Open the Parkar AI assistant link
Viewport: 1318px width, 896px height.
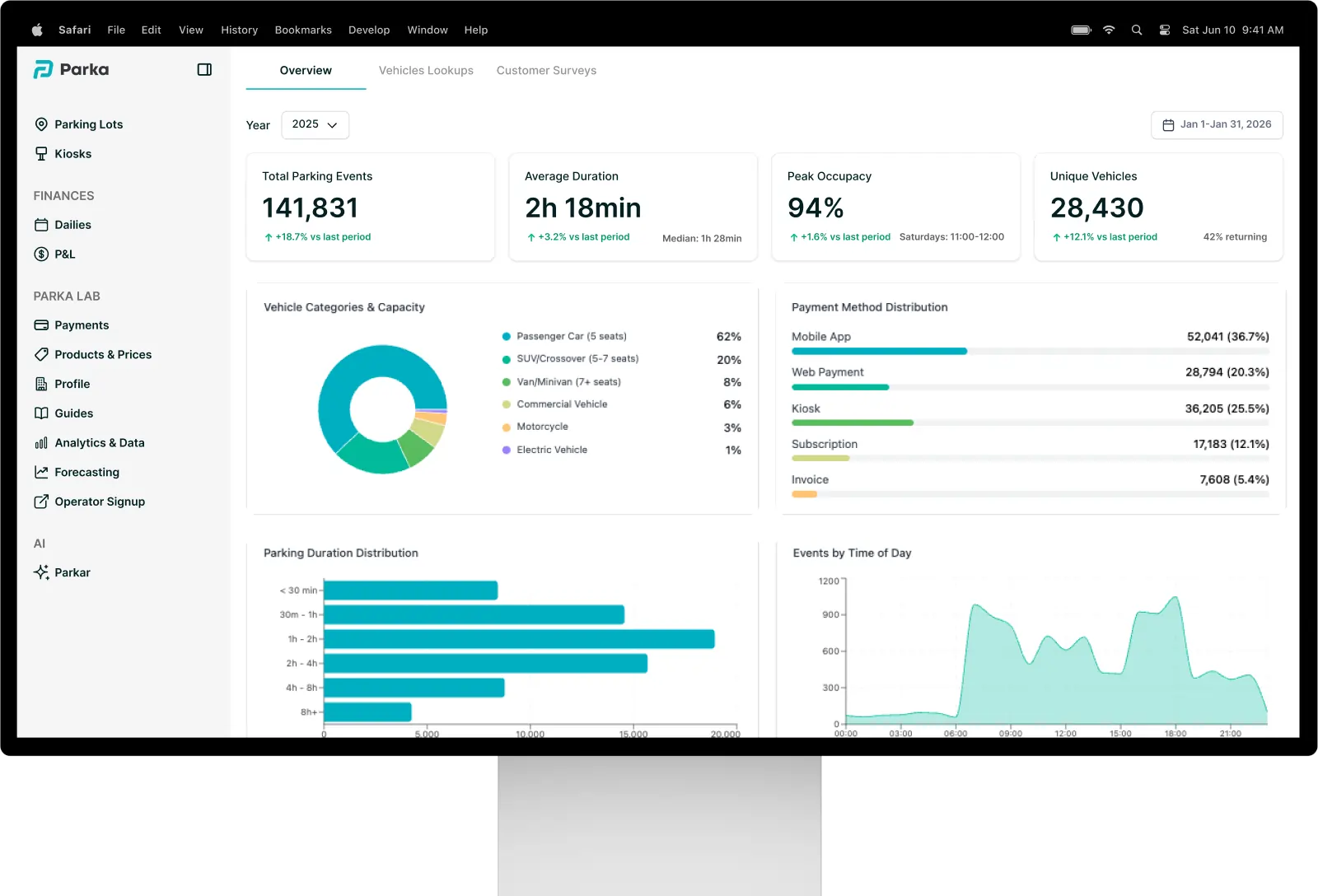pyautogui.click(x=72, y=572)
